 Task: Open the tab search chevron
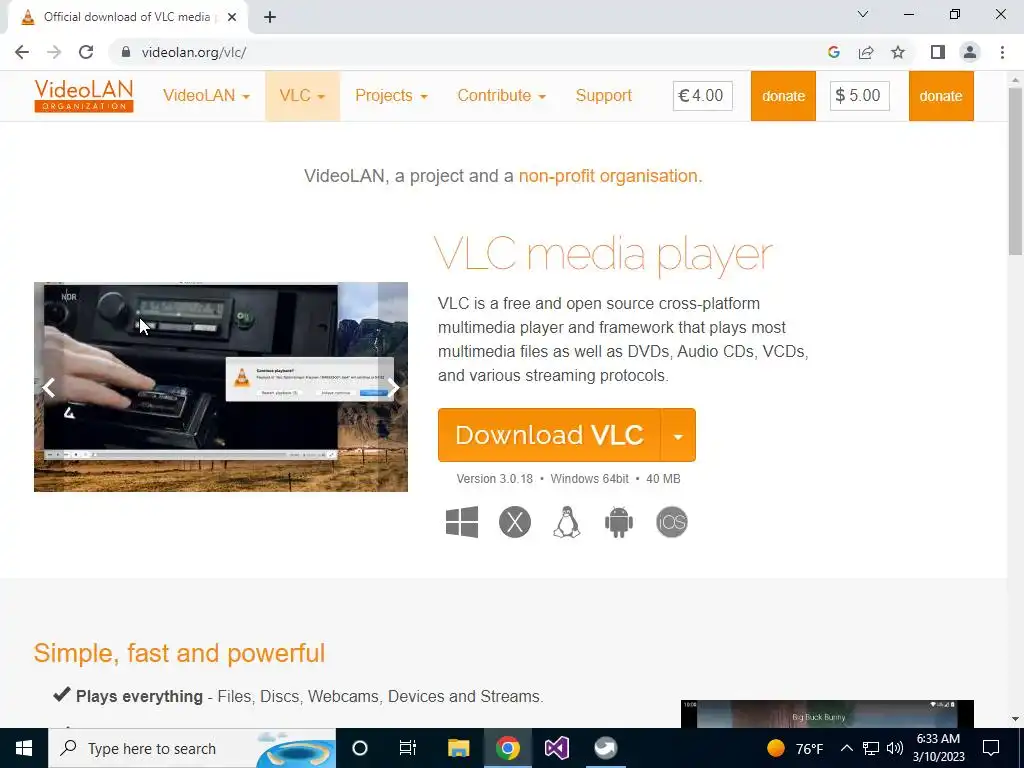pos(863,14)
